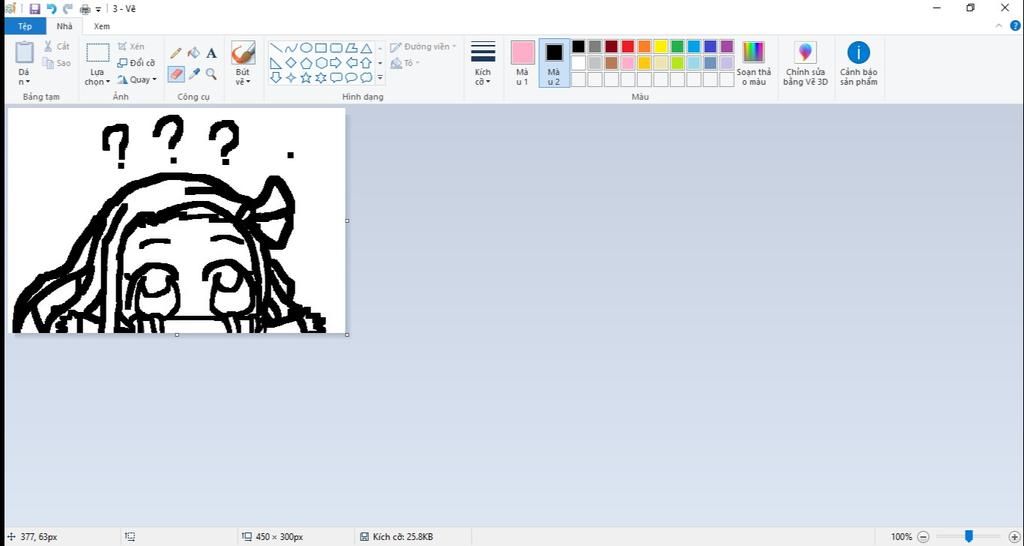Open the Đường viền outline dropdown
The image size is (1024, 546).
(x=423, y=47)
